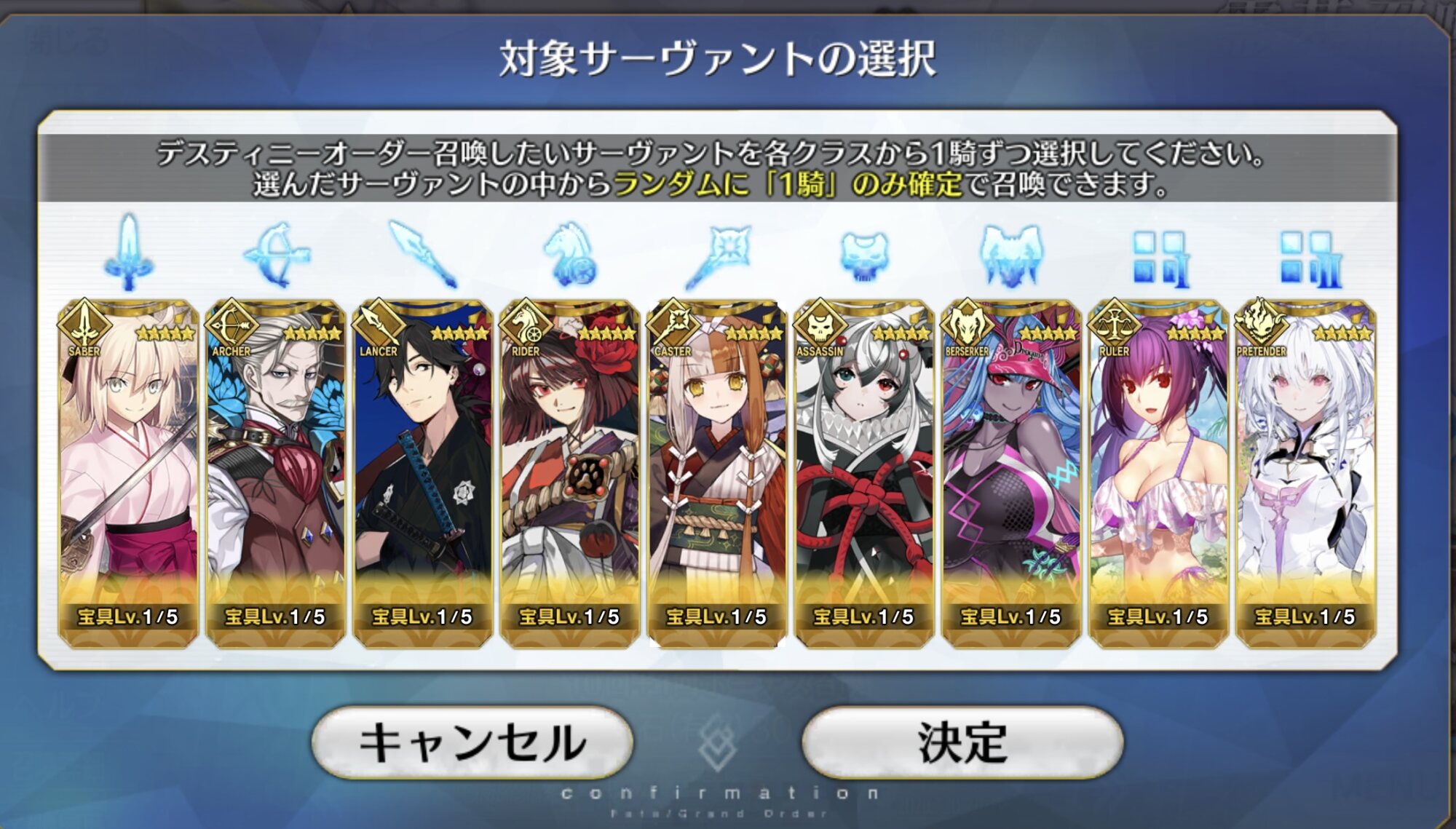Viewport: 1456px width, 829px height.
Task: Choose the Ruler servant card in swimsuit
Action: tap(1158, 473)
